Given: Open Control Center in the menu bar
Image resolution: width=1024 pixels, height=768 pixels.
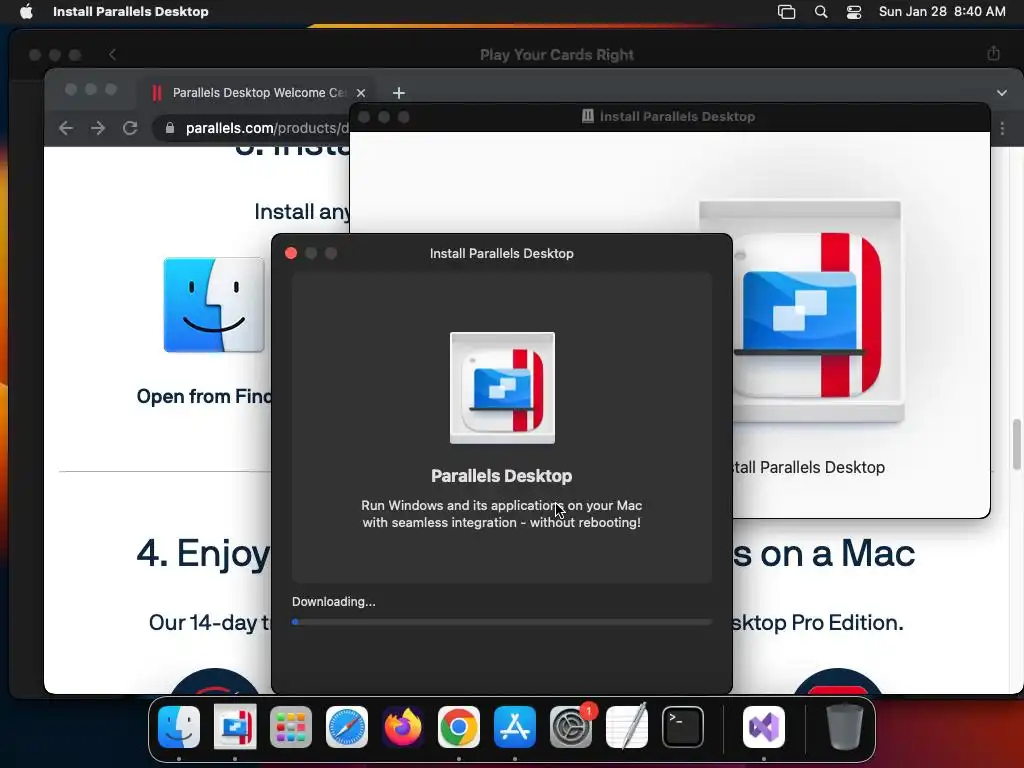Looking at the screenshot, I should pyautogui.click(x=854, y=12).
